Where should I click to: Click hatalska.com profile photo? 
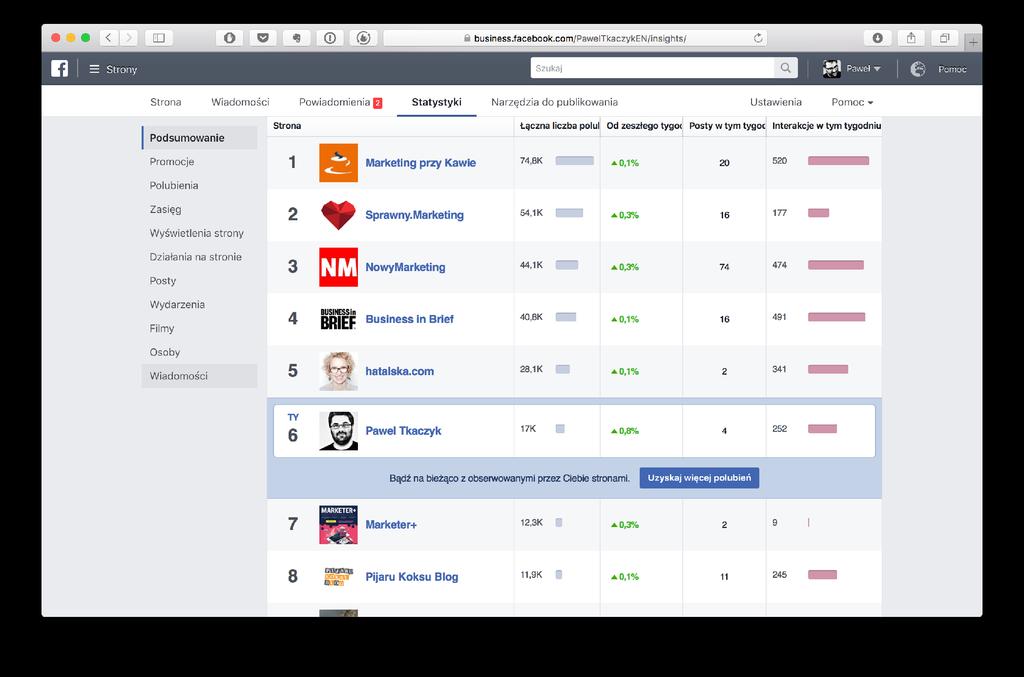pos(338,371)
